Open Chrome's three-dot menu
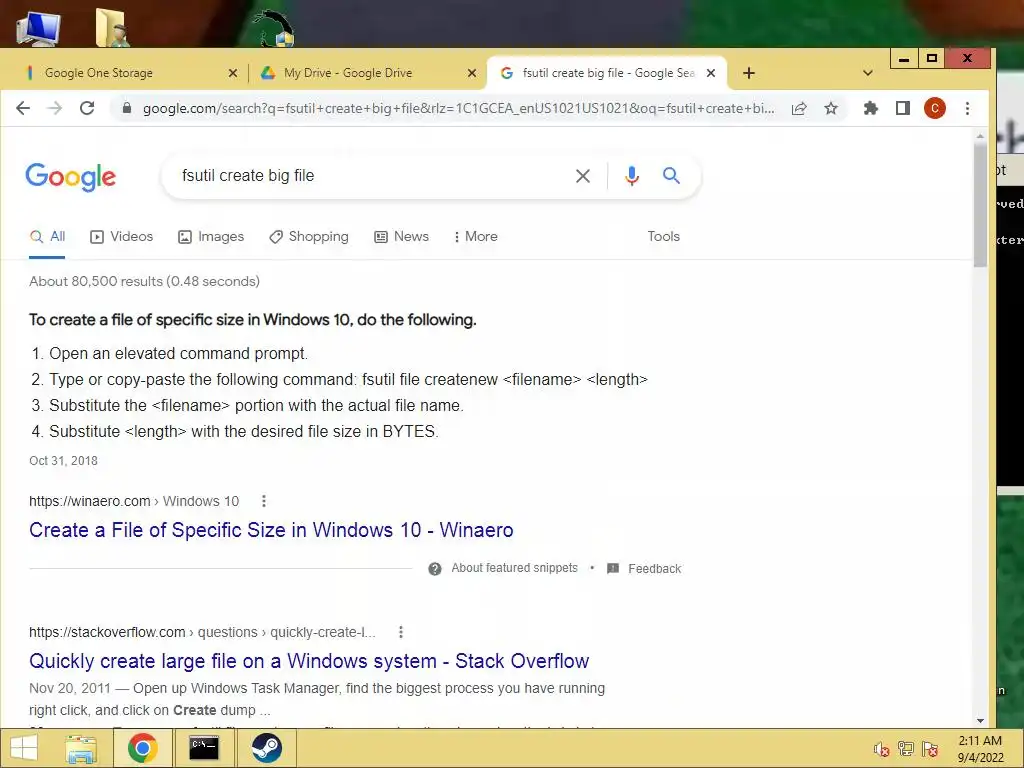Image resolution: width=1024 pixels, height=768 pixels. 967,108
